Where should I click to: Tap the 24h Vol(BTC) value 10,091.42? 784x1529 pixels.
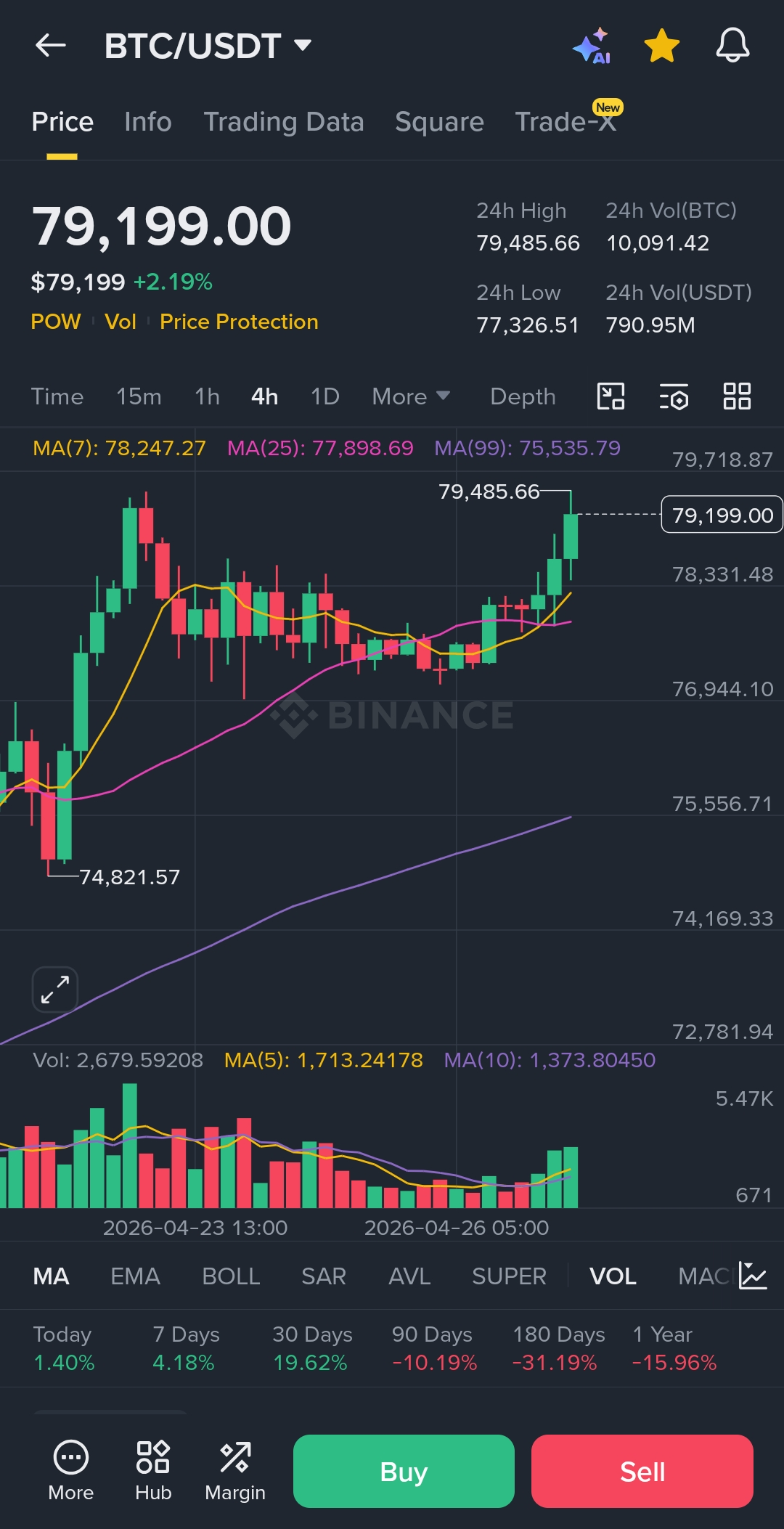pyautogui.click(x=658, y=242)
